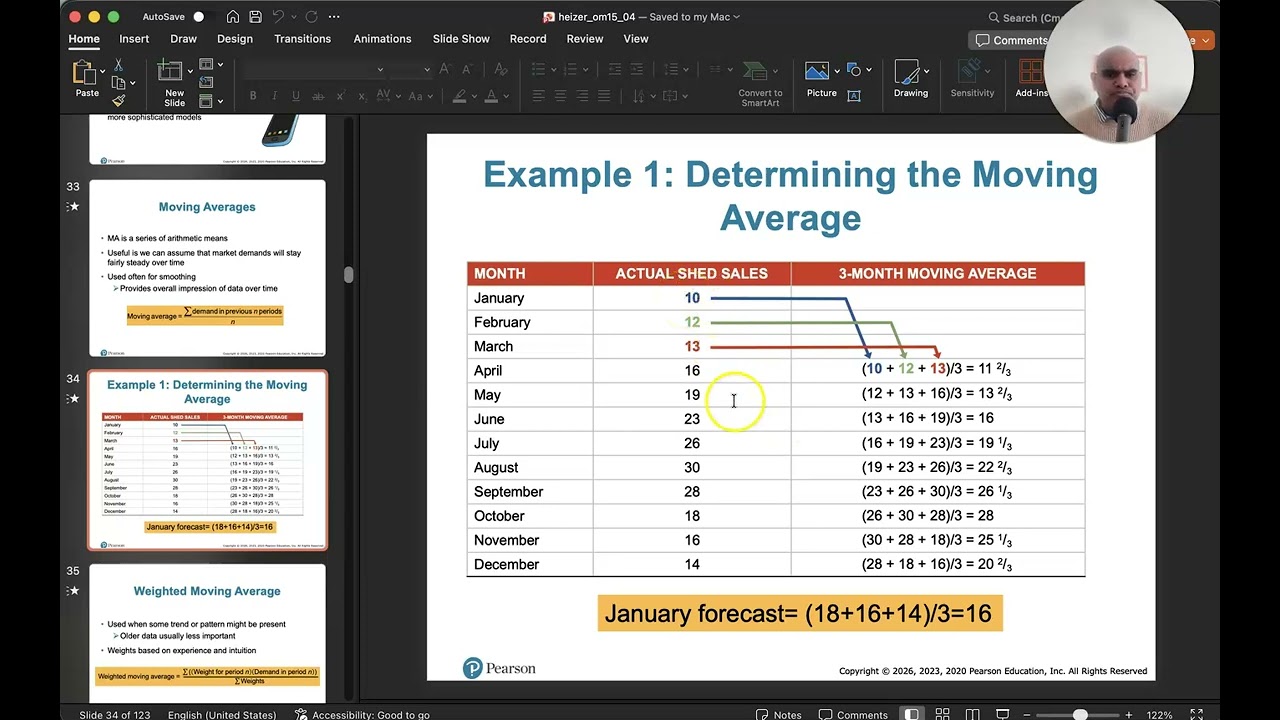Click the Copy icon
Image resolution: width=1280 pixels, height=720 pixels.
(x=118, y=83)
